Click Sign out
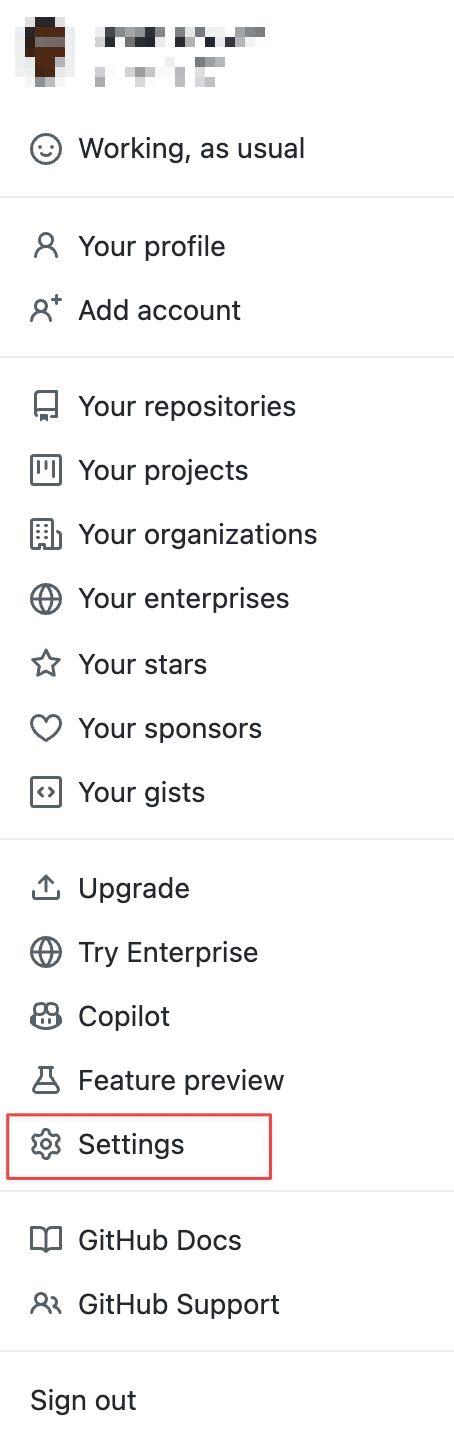Viewport: 454px width, 1449px height. click(227, 1400)
